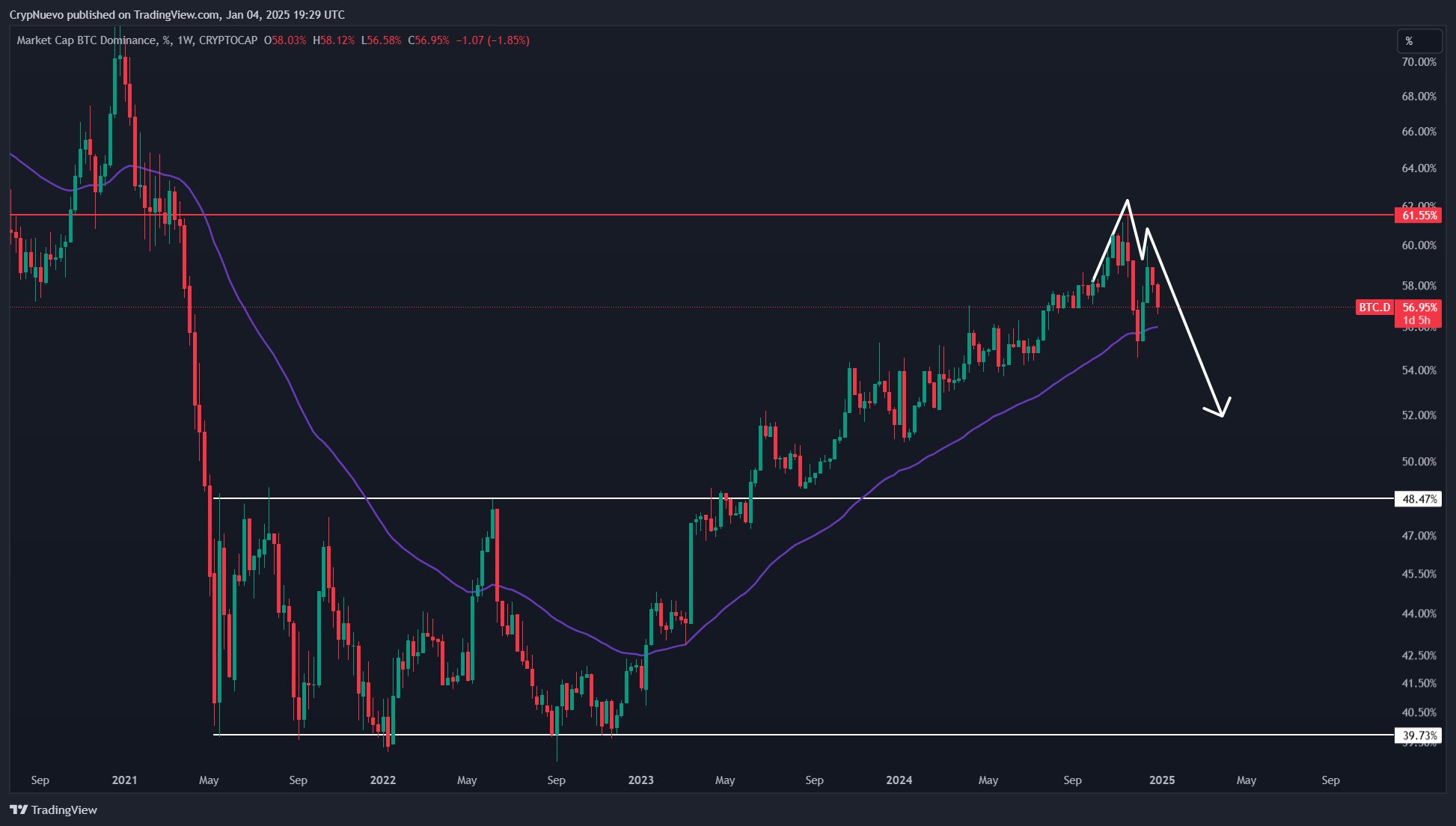This screenshot has width=1456, height=826.
Task: Click the May label right after 2023
Action: click(x=725, y=780)
